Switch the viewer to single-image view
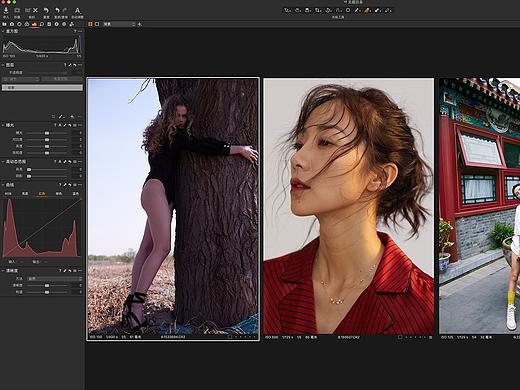 point(97,24)
